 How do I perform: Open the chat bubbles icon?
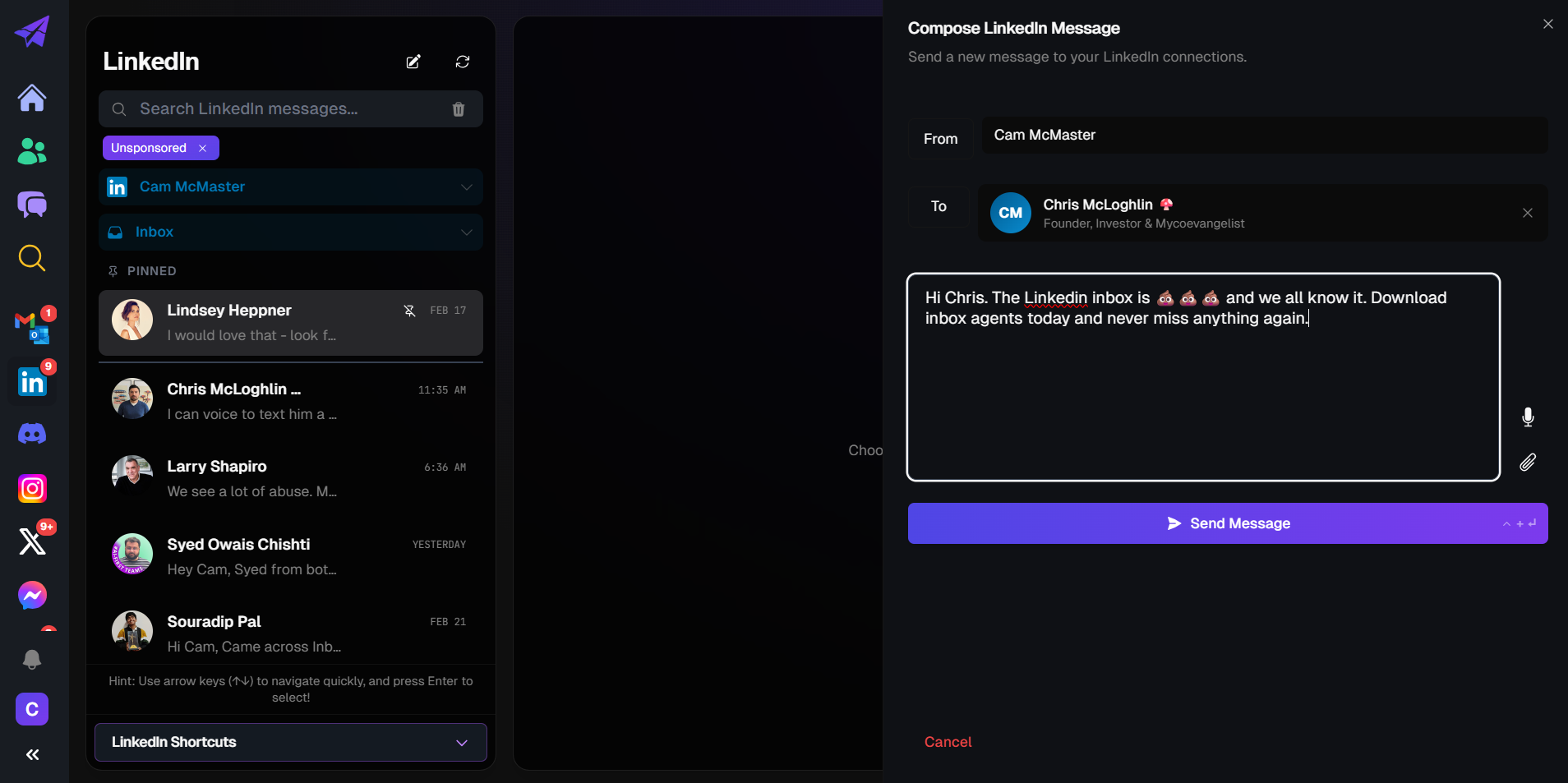click(x=32, y=204)
